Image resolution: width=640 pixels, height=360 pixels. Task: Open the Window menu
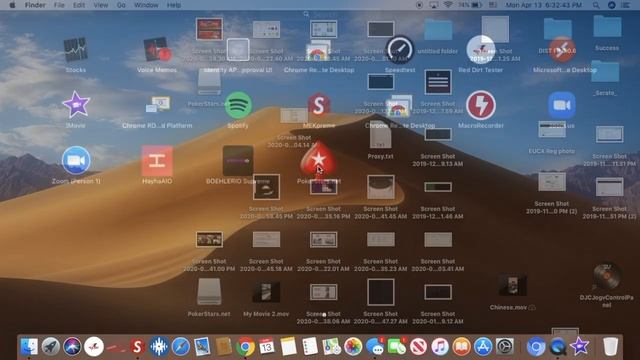coord(146,5)
